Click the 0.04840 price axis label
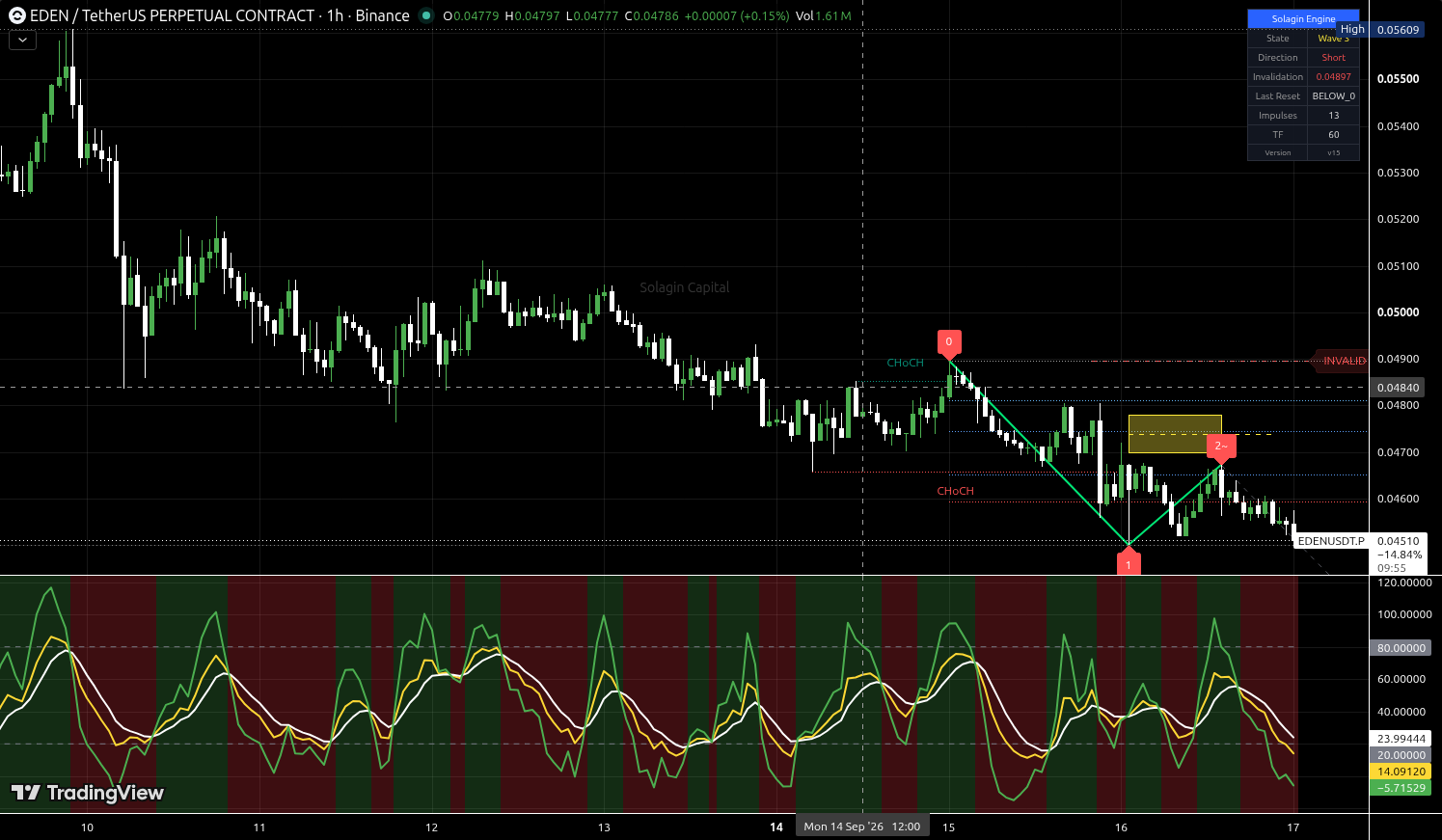 point(1398,388)
